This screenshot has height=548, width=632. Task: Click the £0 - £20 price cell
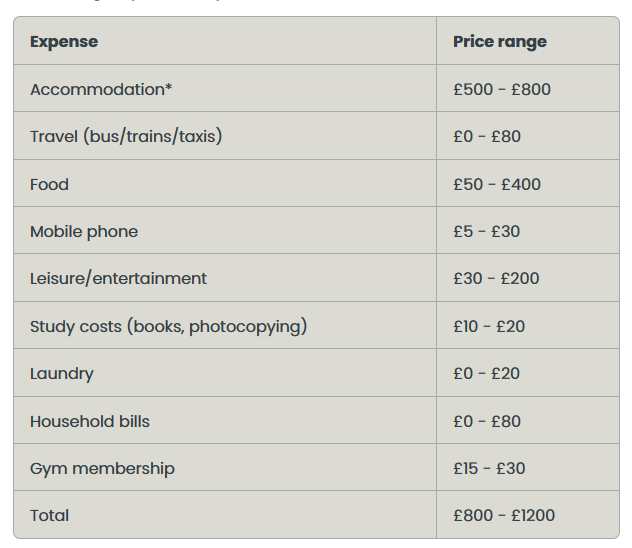coord(487,373)
